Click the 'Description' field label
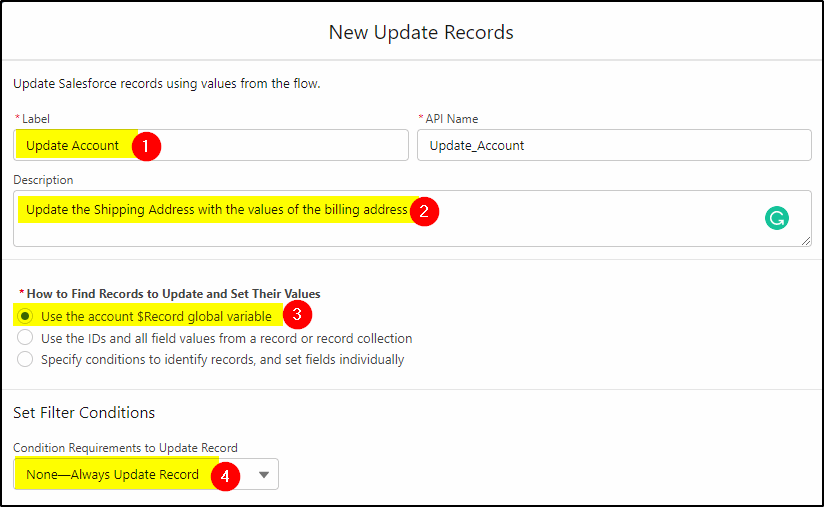This screenshot has width=824, height=507. point(43,180)
